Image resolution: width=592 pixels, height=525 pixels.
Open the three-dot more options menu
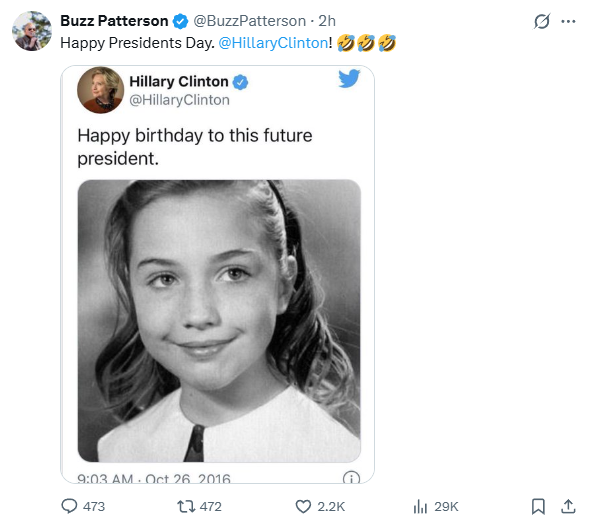(x=568, y=22)
